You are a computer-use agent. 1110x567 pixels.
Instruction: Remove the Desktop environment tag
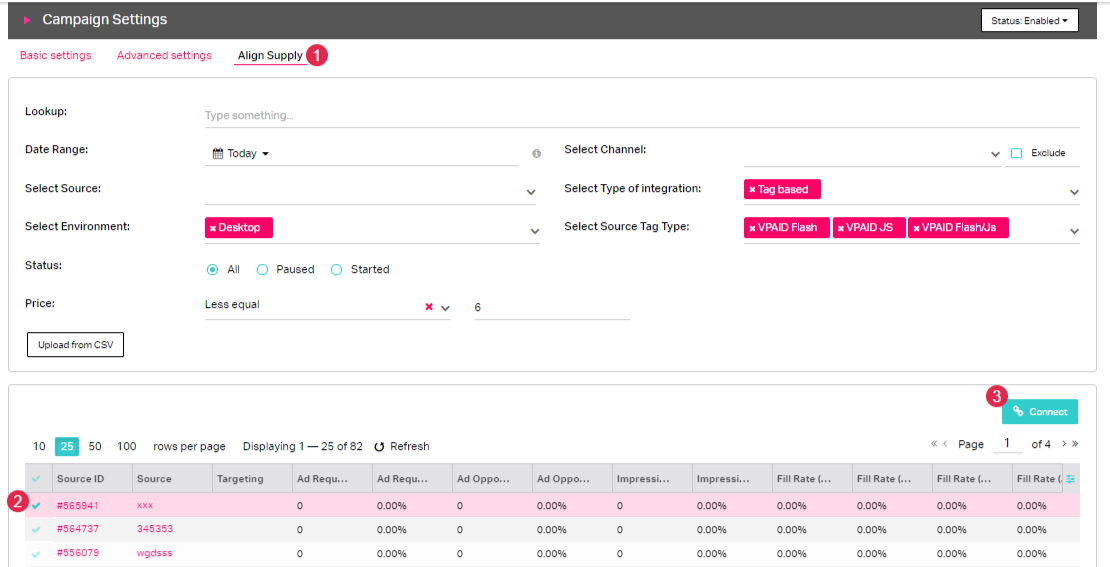coord(212,228)
